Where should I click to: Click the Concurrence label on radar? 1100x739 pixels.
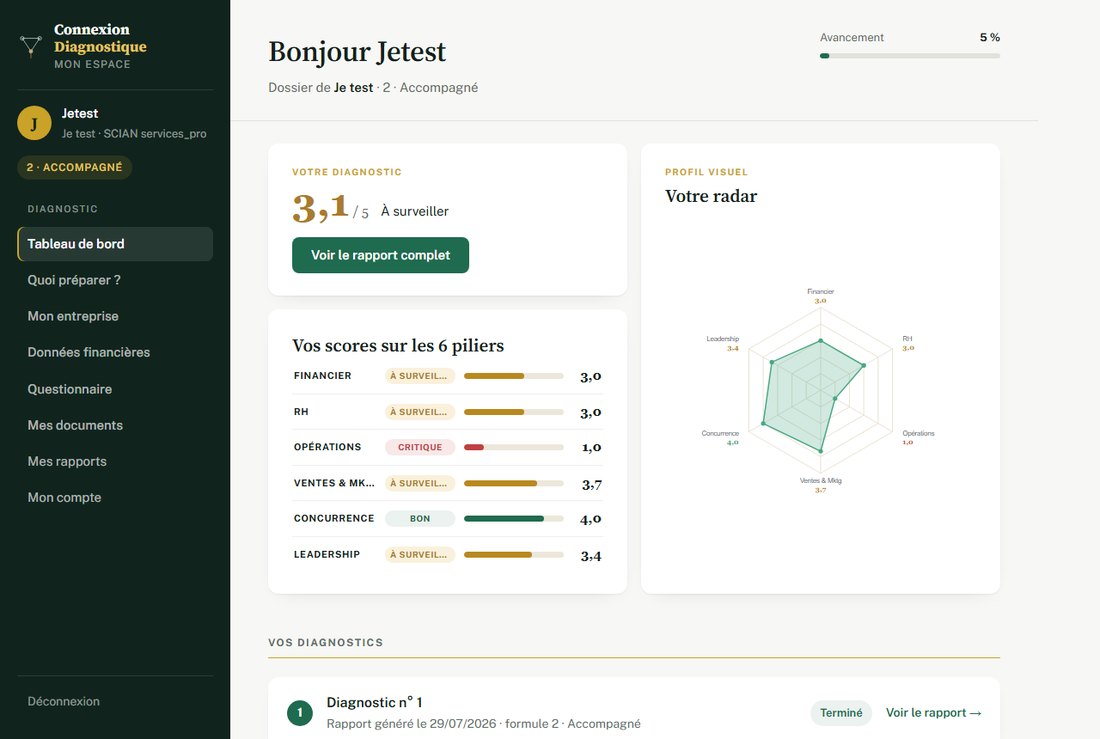coord(720,433)
